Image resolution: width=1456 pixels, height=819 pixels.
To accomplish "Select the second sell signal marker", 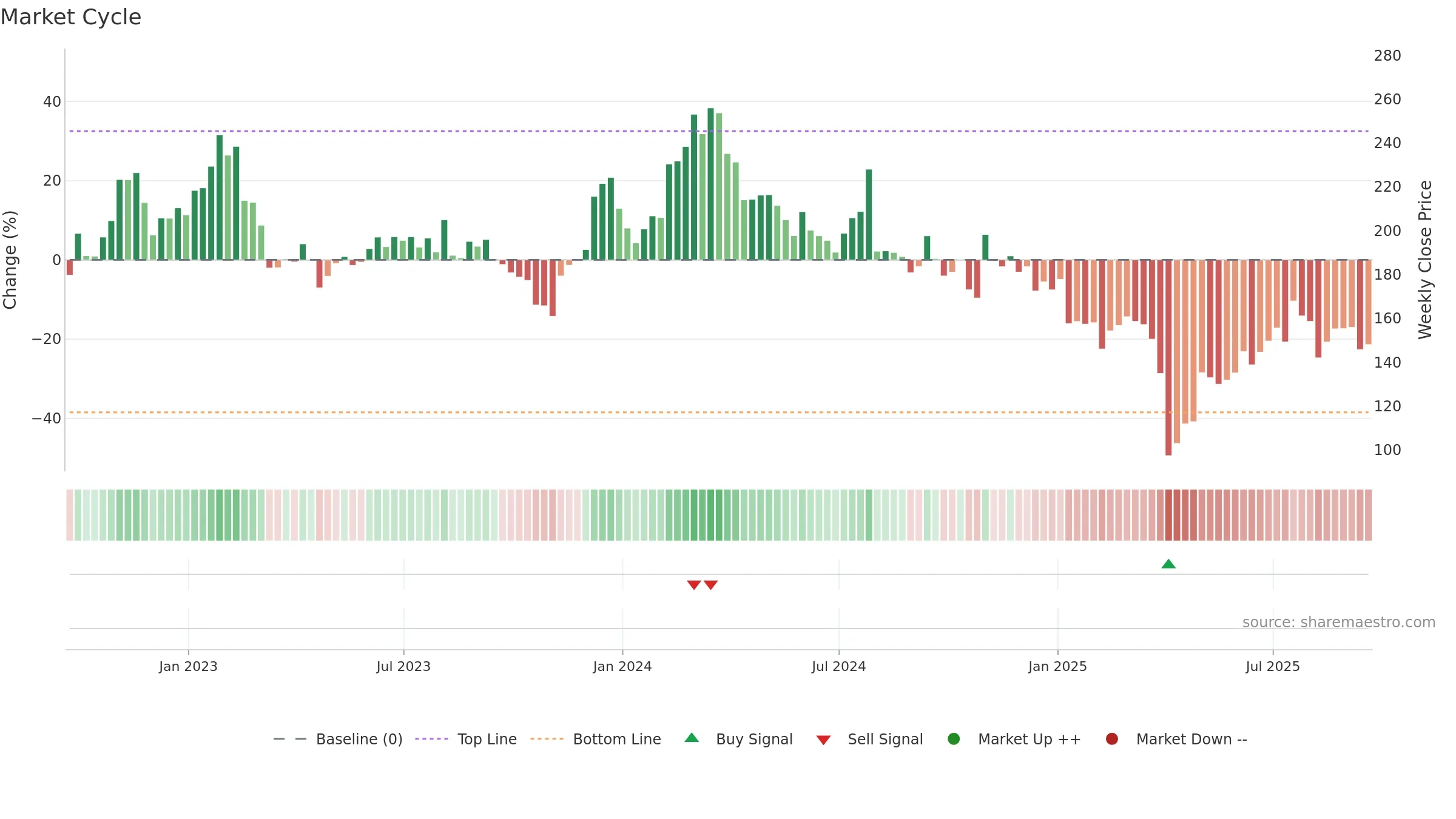I will coord(711,585).
